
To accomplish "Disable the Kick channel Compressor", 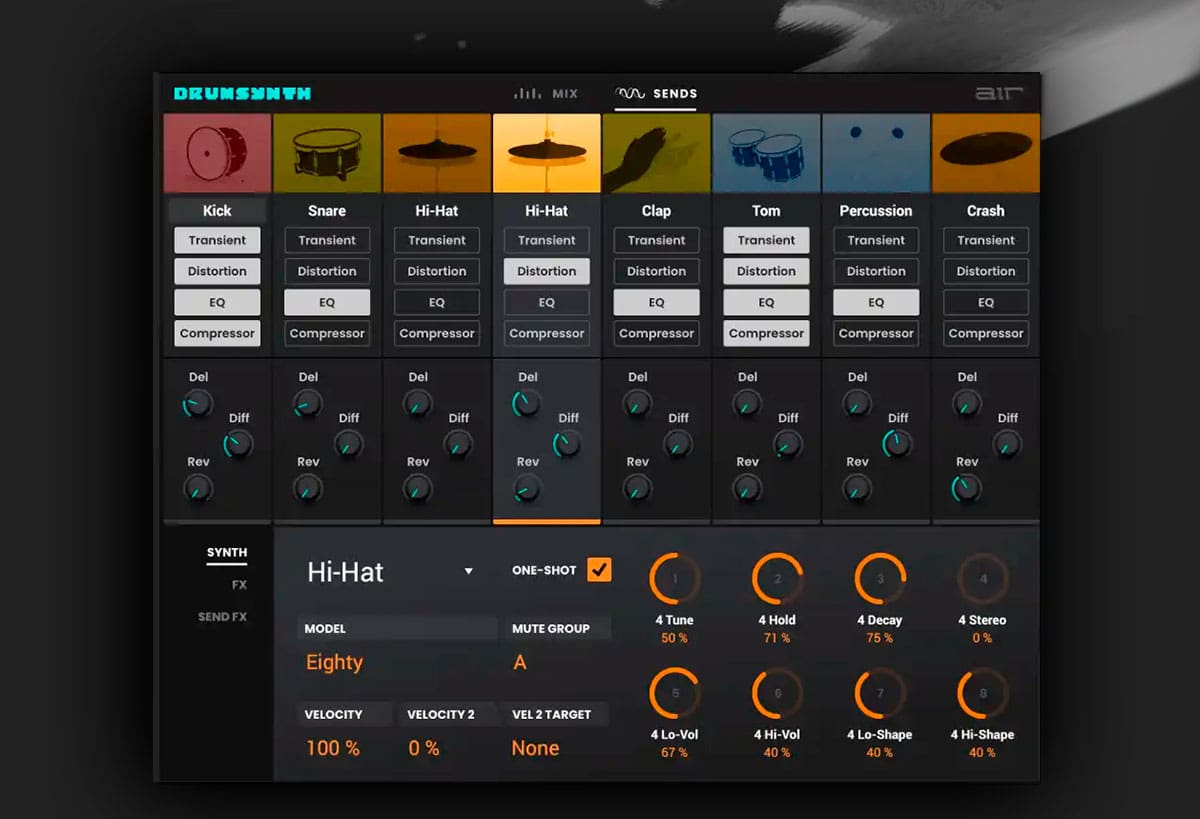I will (217, 333).
